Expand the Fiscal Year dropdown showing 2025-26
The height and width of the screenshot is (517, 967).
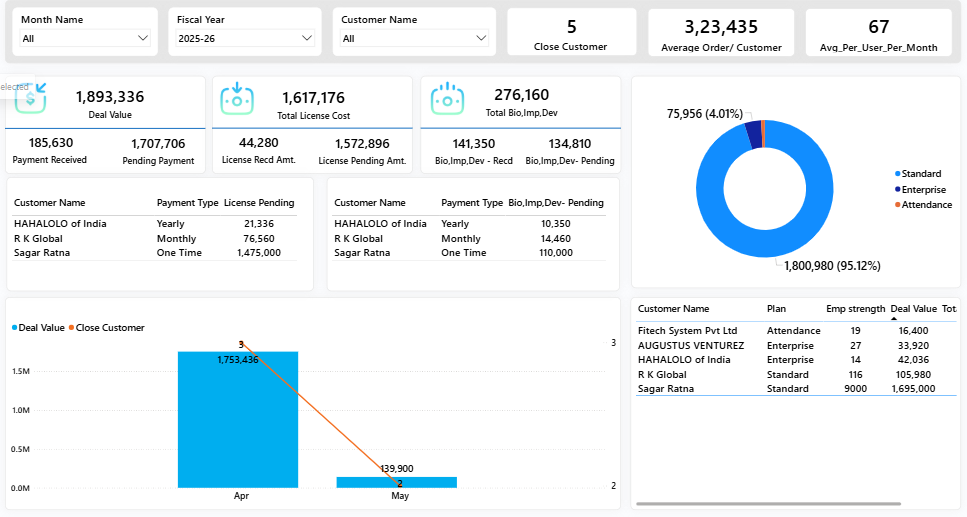coord(306,38)
